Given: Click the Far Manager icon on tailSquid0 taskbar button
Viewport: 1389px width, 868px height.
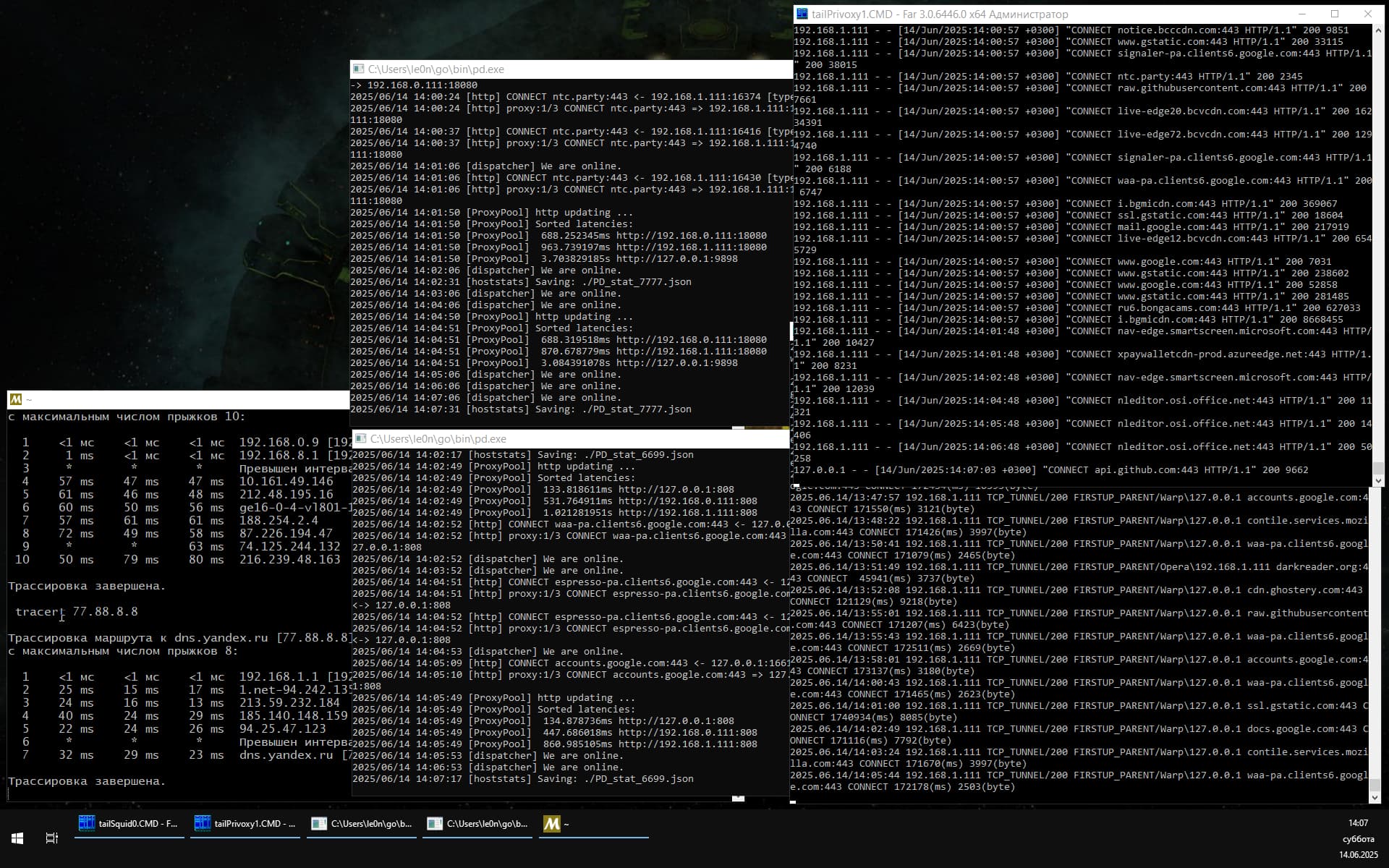Looking at the screenshot, I should pyautogui.click(x=87, y=823).
